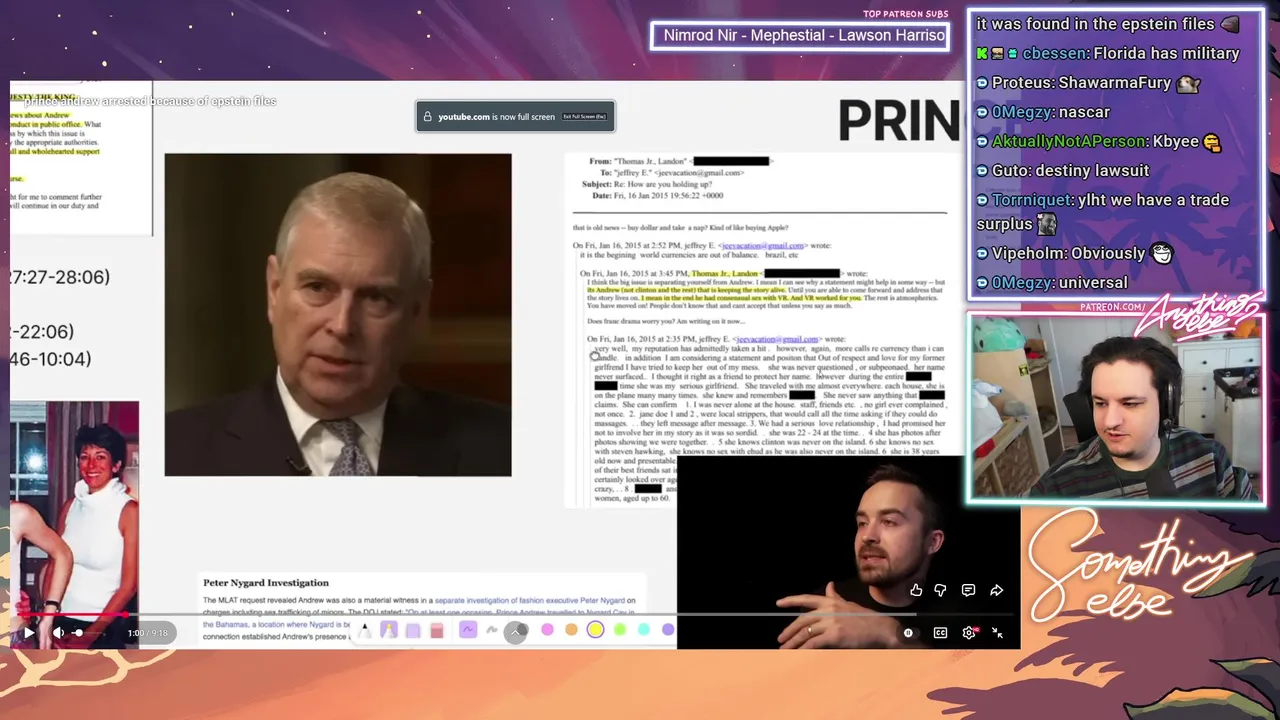Click chat username Torrniquet
Screen dimensions: 1280x720
click(1032, 200)
